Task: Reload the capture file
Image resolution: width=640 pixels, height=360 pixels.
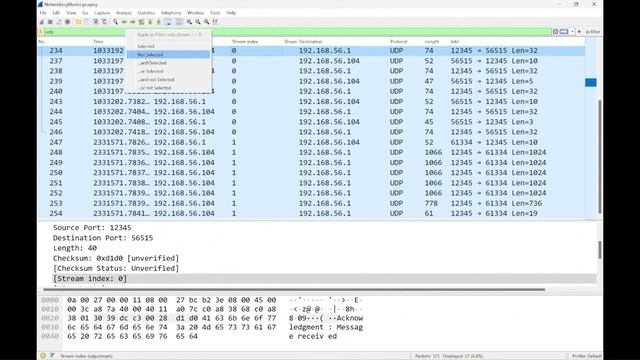Action: 104,22
